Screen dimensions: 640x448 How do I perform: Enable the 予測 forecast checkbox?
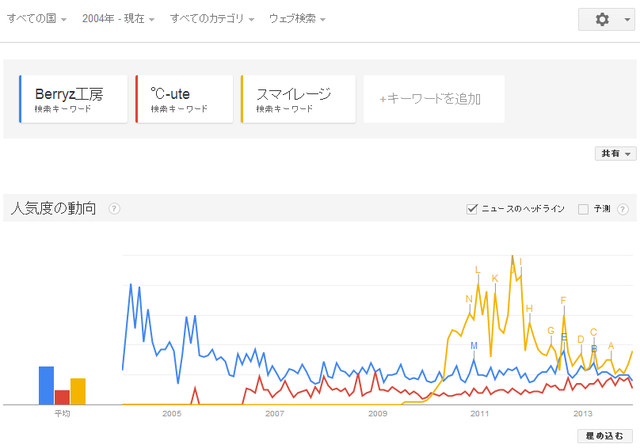(x=583, y=209)
